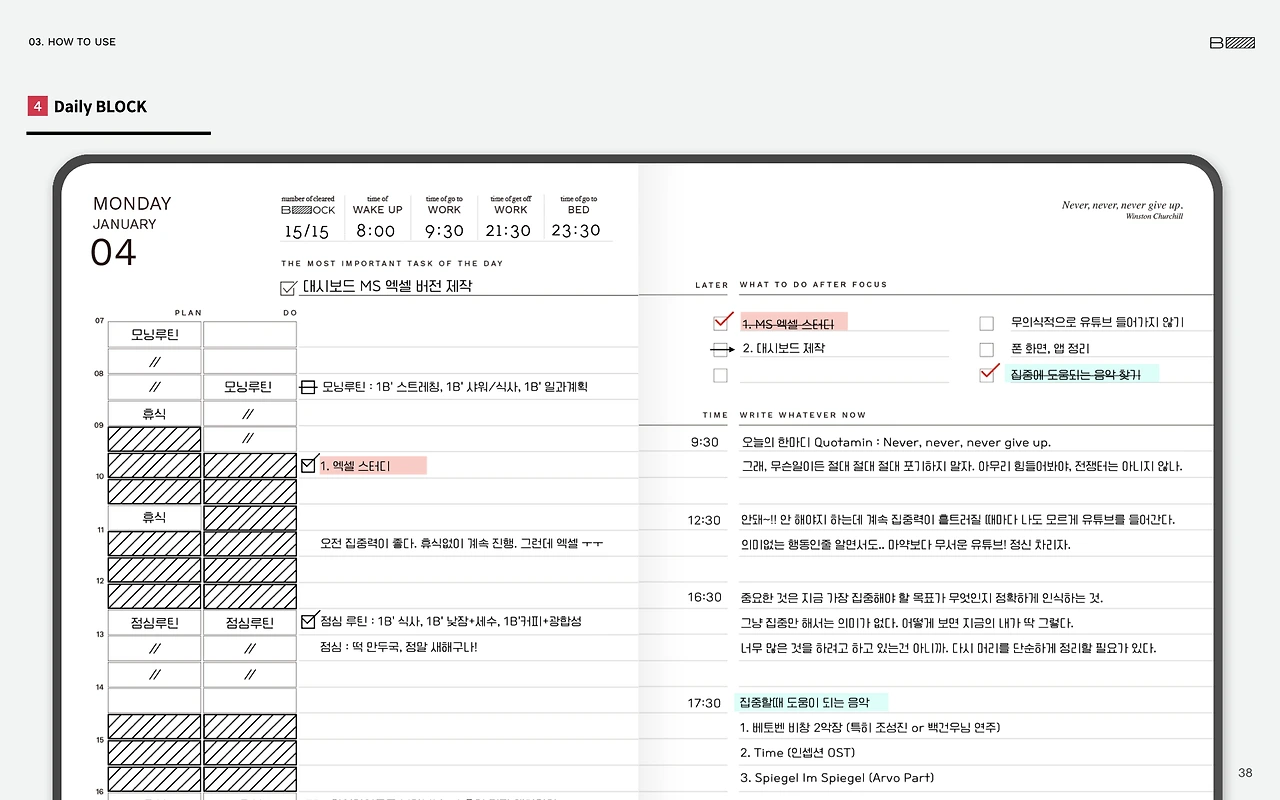
Task: Click the Winston Churchill quote text
Action: point(1122,207)
